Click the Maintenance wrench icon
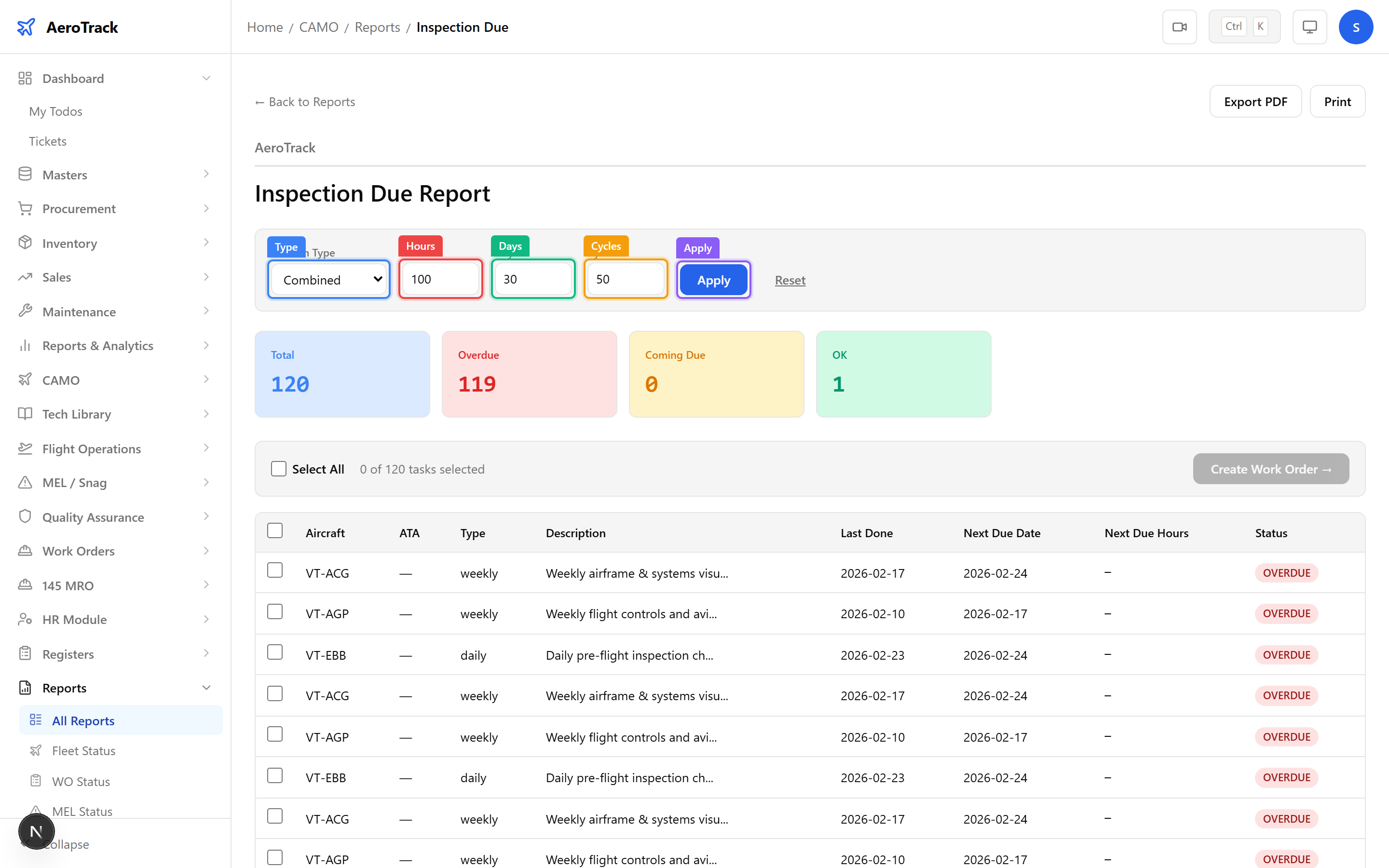Viewport: 1389px width, 868px height. [25, 311]
